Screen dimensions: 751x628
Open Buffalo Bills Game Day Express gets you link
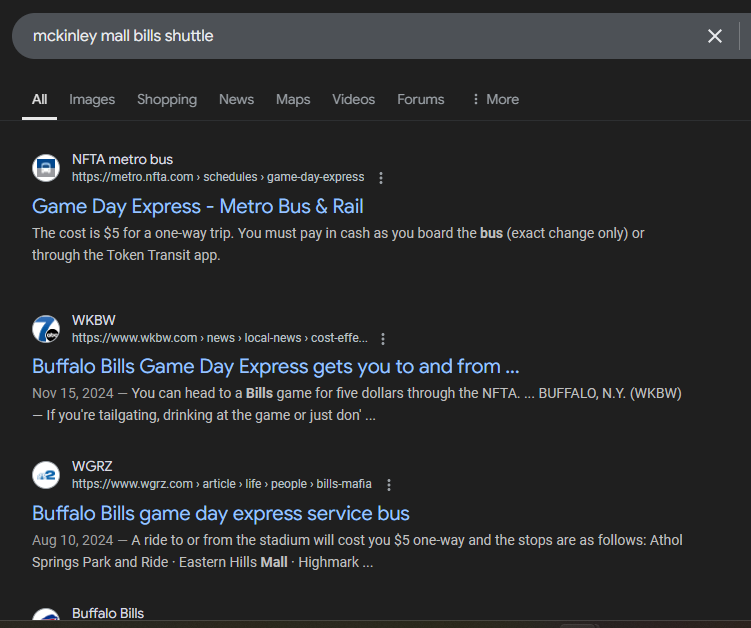pos(275,366)
